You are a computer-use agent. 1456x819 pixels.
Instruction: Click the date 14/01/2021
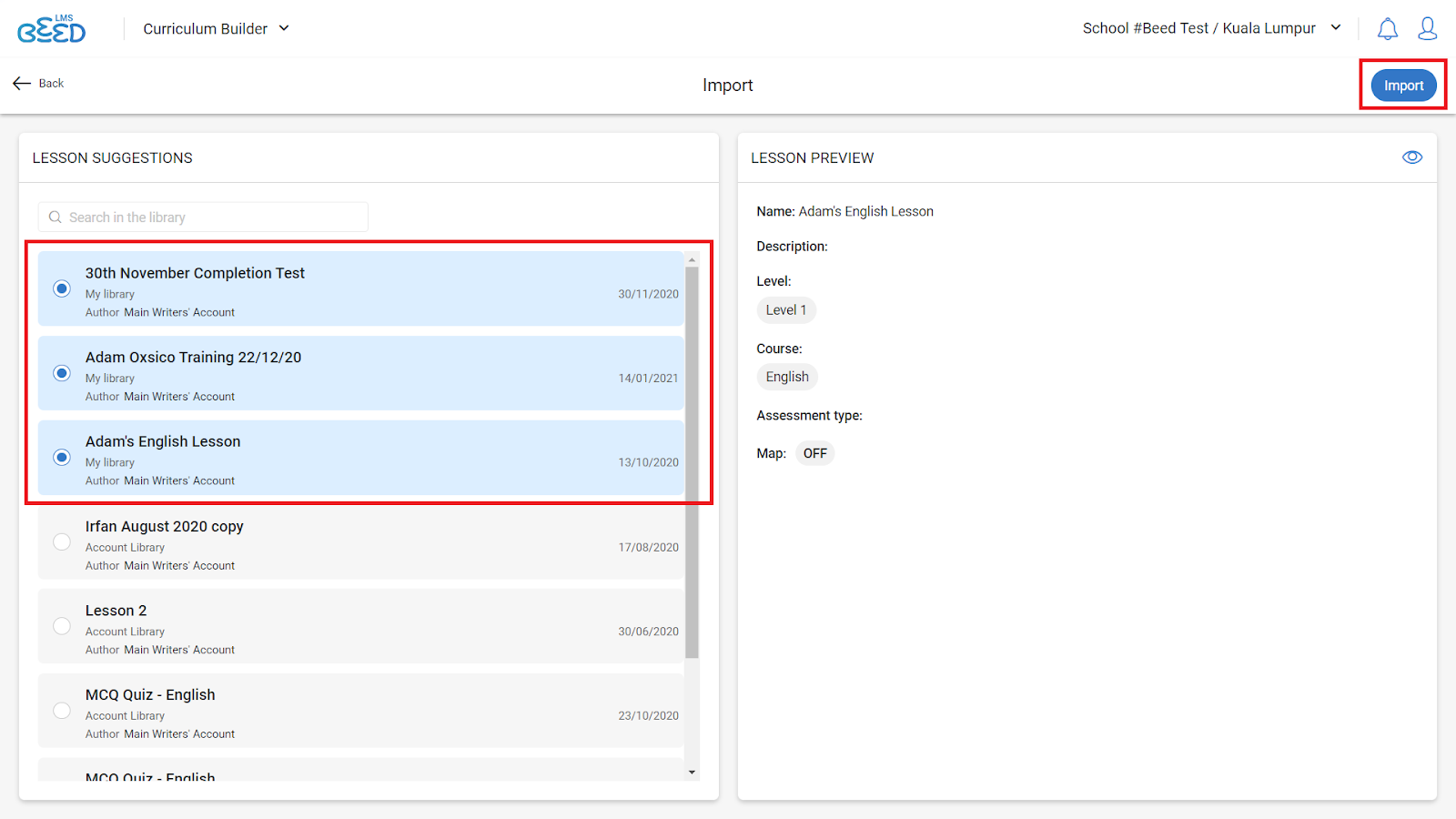point(648,379)
